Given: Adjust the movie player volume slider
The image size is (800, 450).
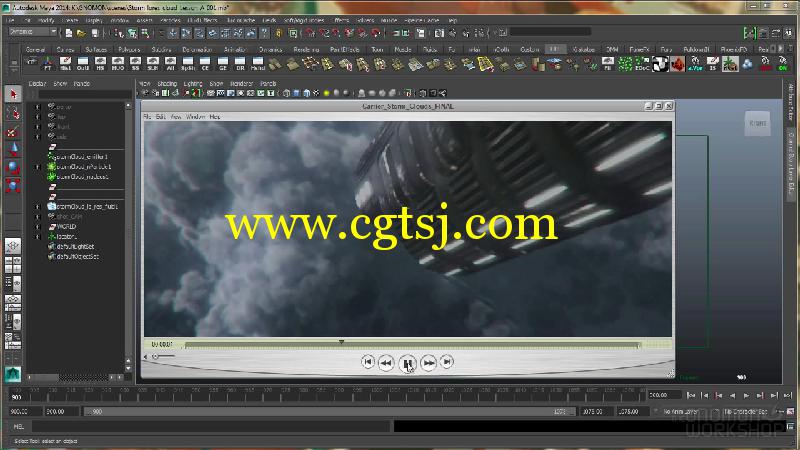Looking at the screenshot, I should coord(163,357).
